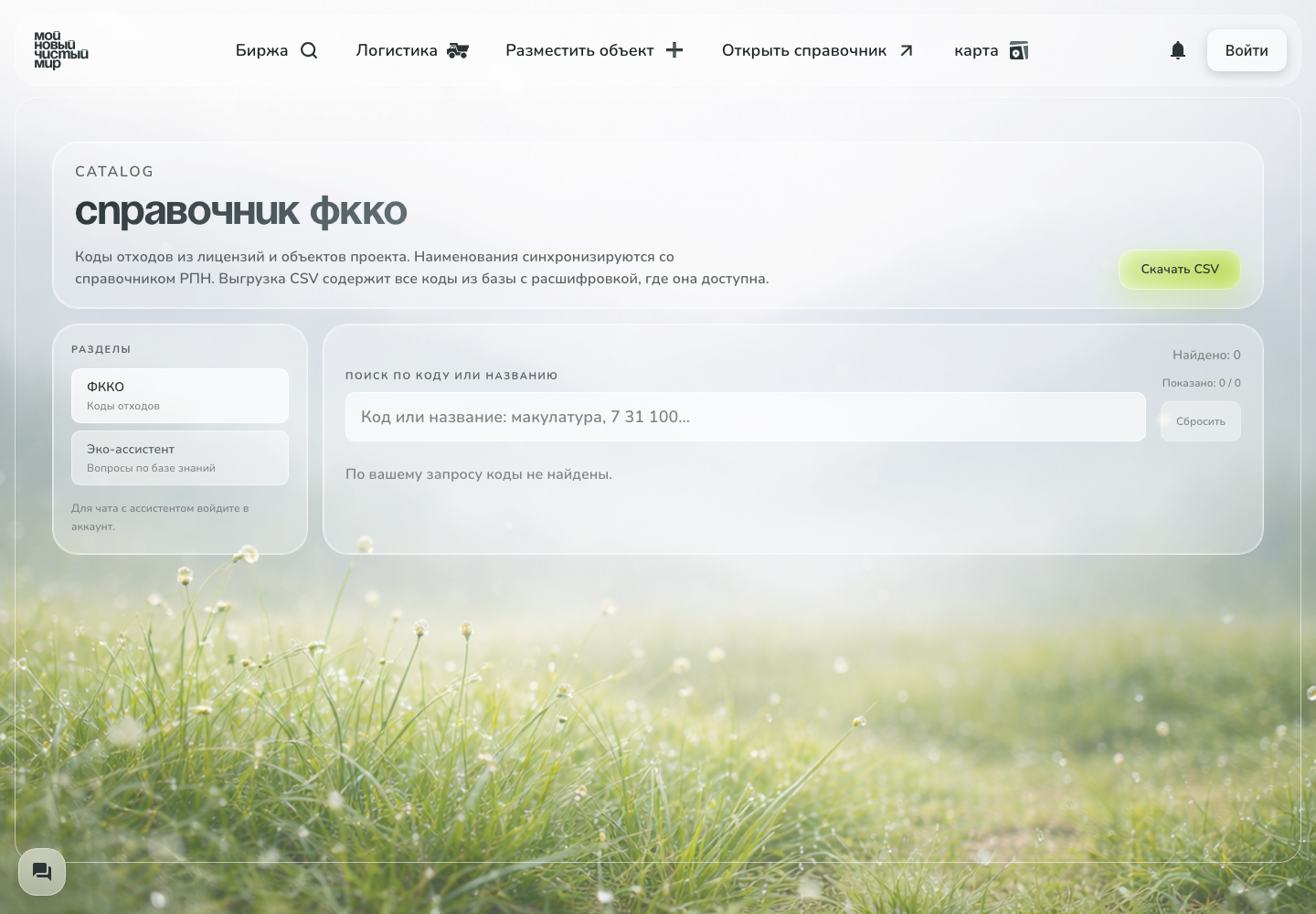Click the 'Найдено: 0' counter text
Screen dimensions: 1316x914
coord(1206,355)
